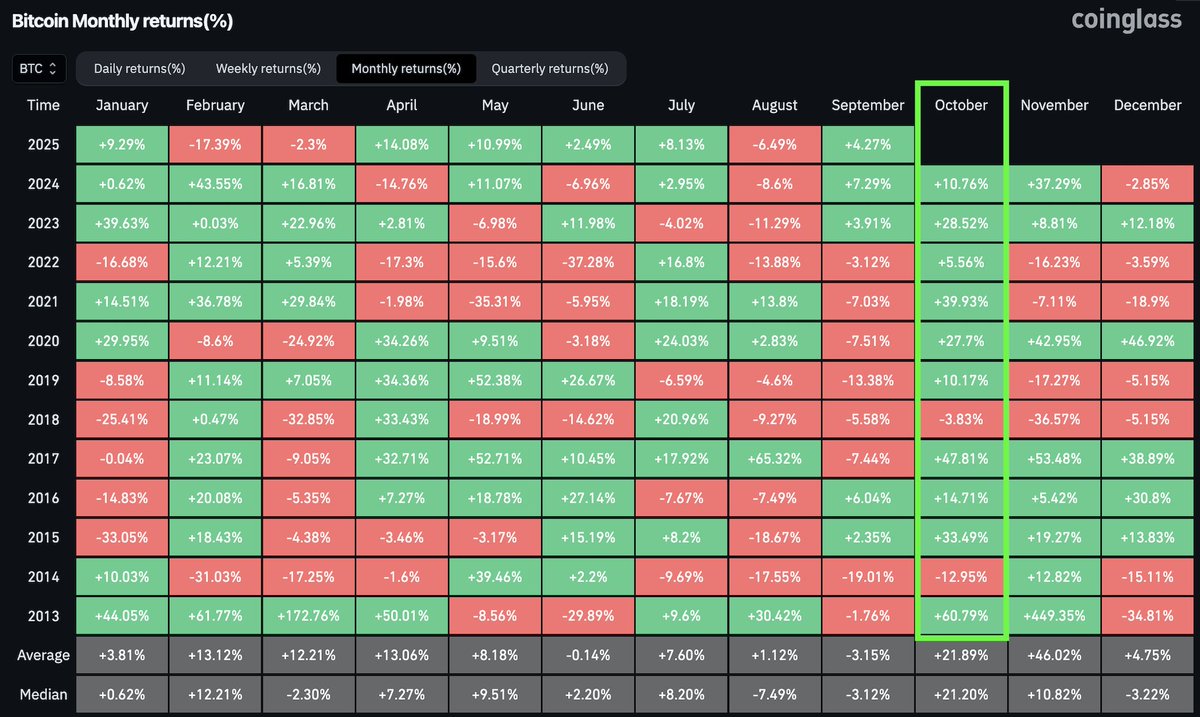1200x717 pixels.
Task: Select the 2018 row label
Action: pos(43,419)
